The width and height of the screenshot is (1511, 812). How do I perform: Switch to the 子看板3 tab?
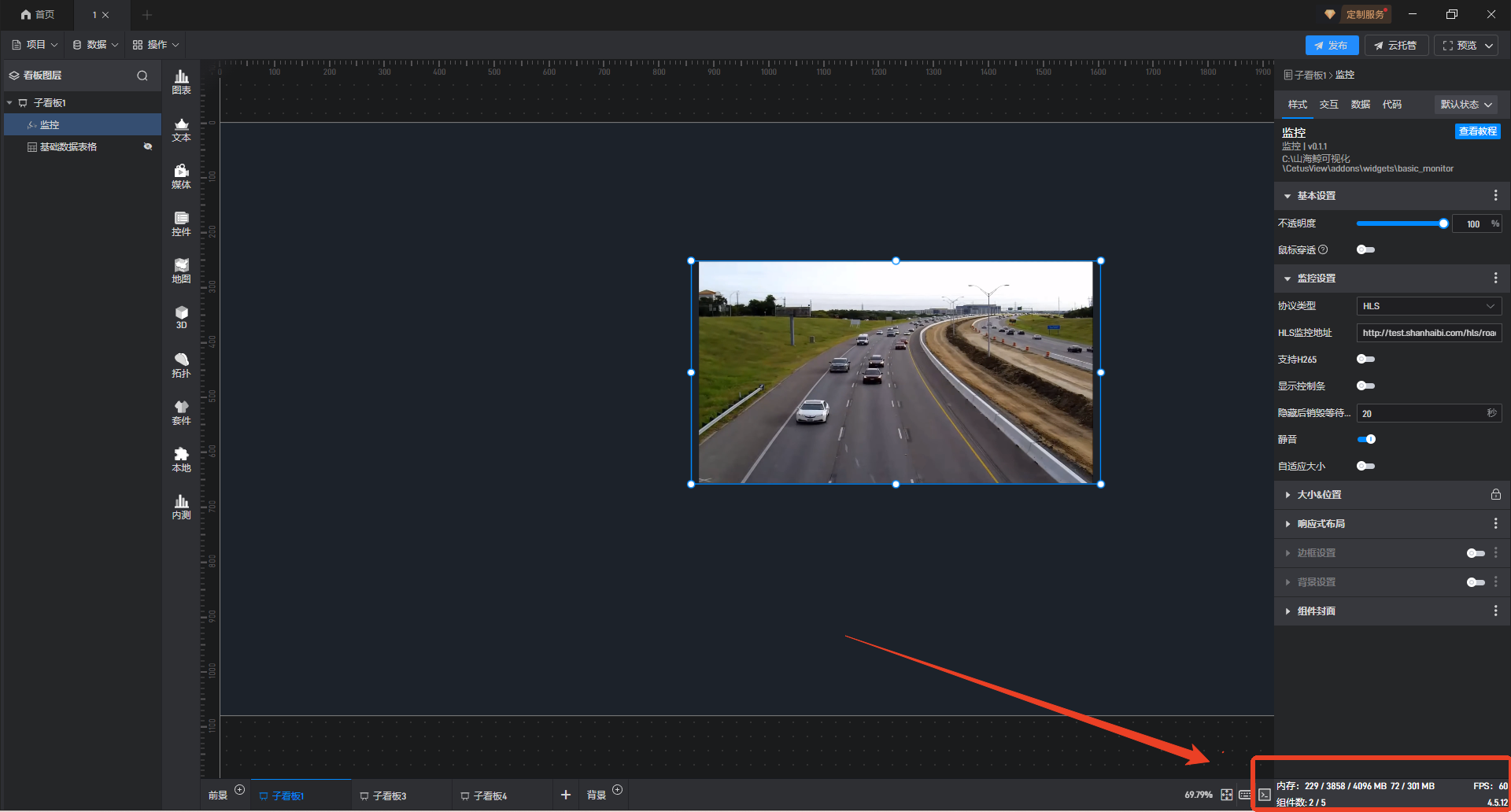[390, 795]
